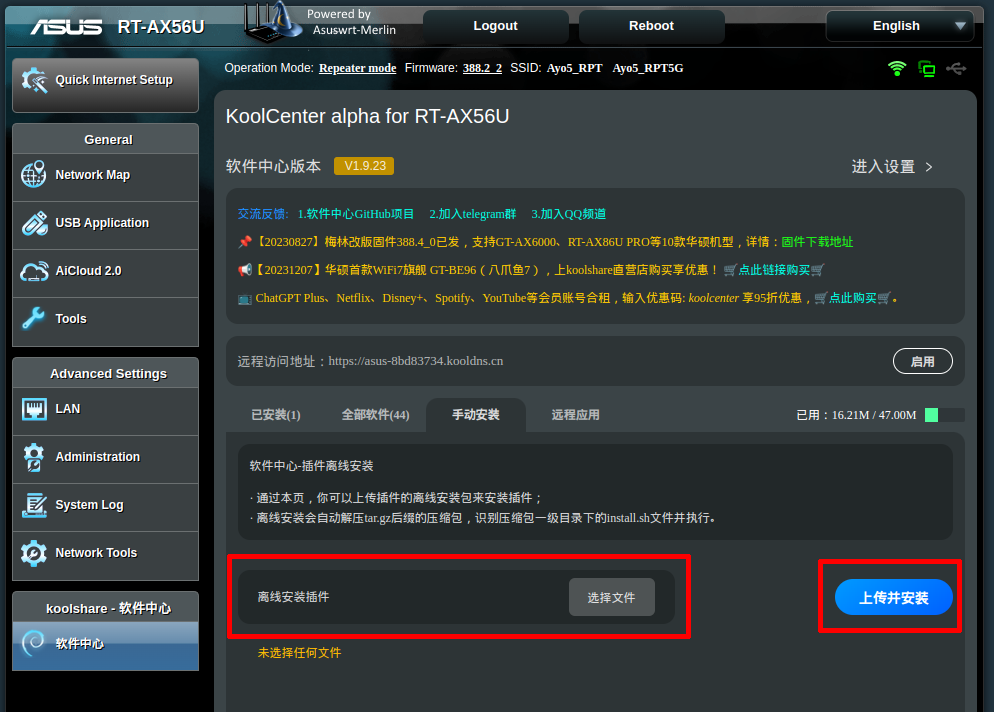Click 启用 to enable remote access

click(922, 361)
